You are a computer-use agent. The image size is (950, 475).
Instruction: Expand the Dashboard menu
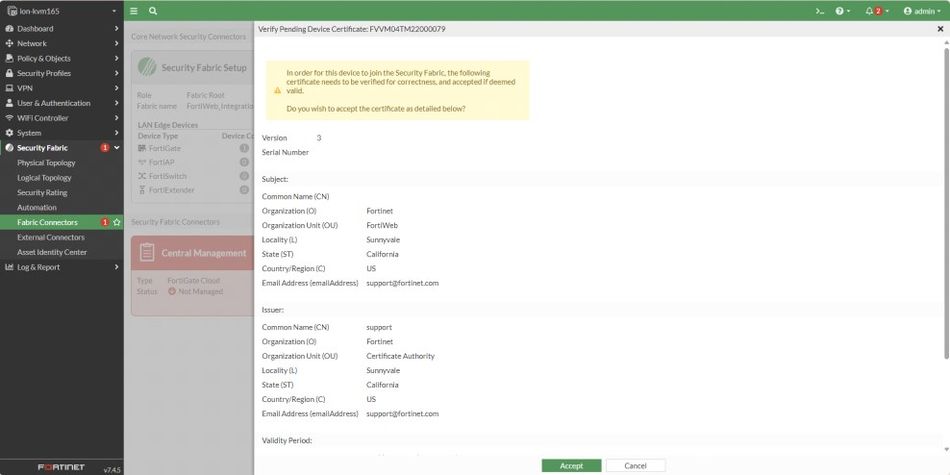pyautogui.click(x=62, y=28)
